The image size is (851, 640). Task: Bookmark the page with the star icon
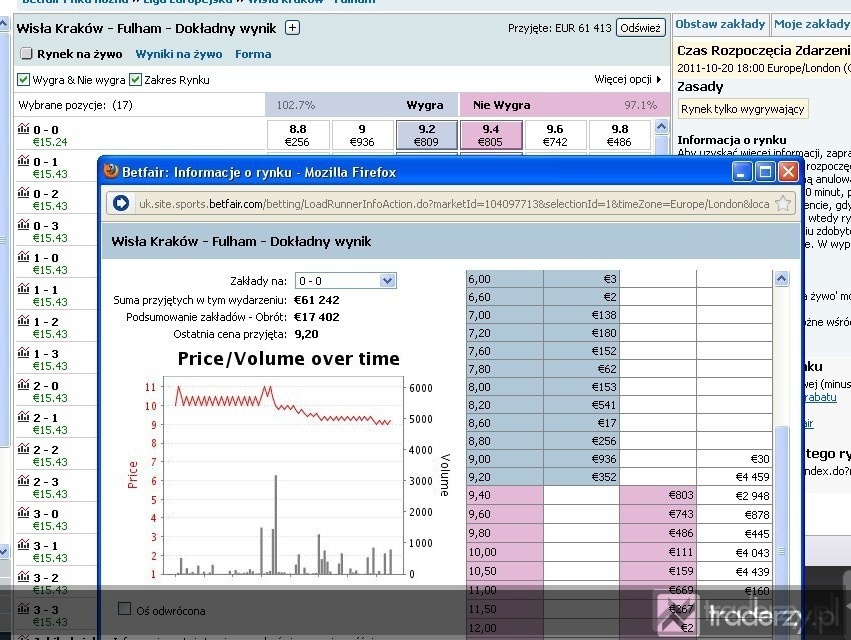783,204
